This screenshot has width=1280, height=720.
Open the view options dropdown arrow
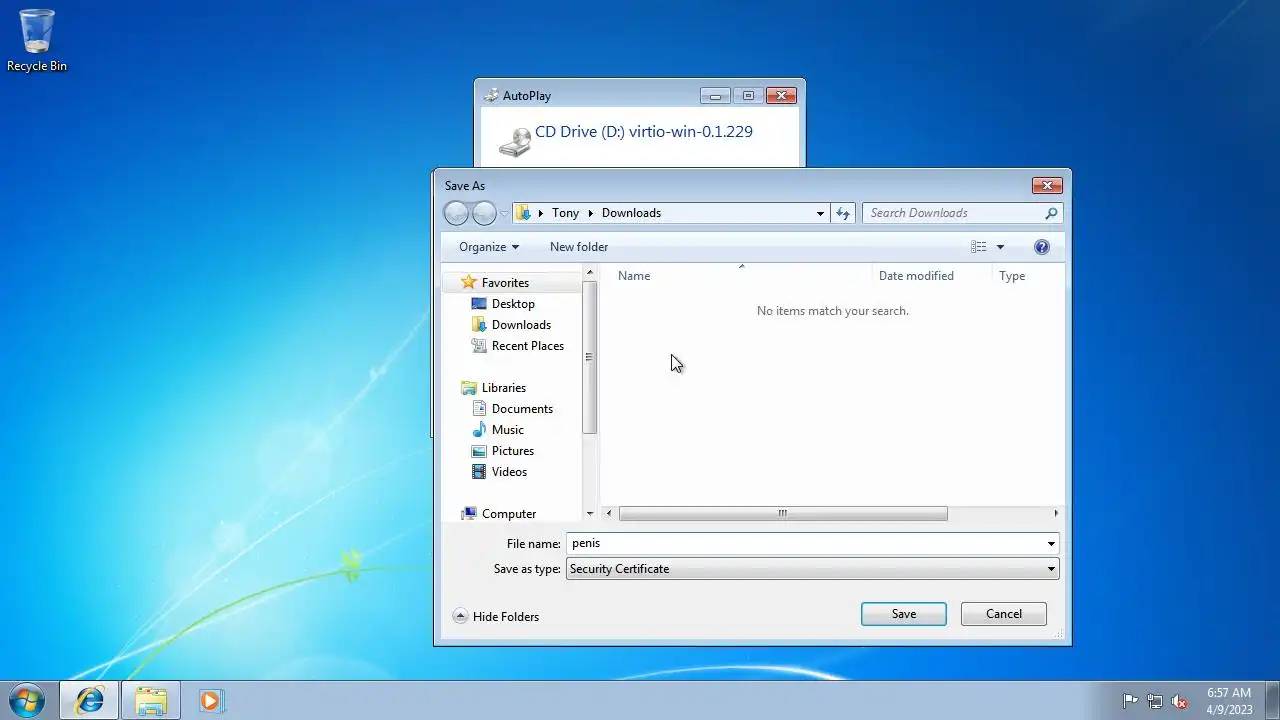1000,247
